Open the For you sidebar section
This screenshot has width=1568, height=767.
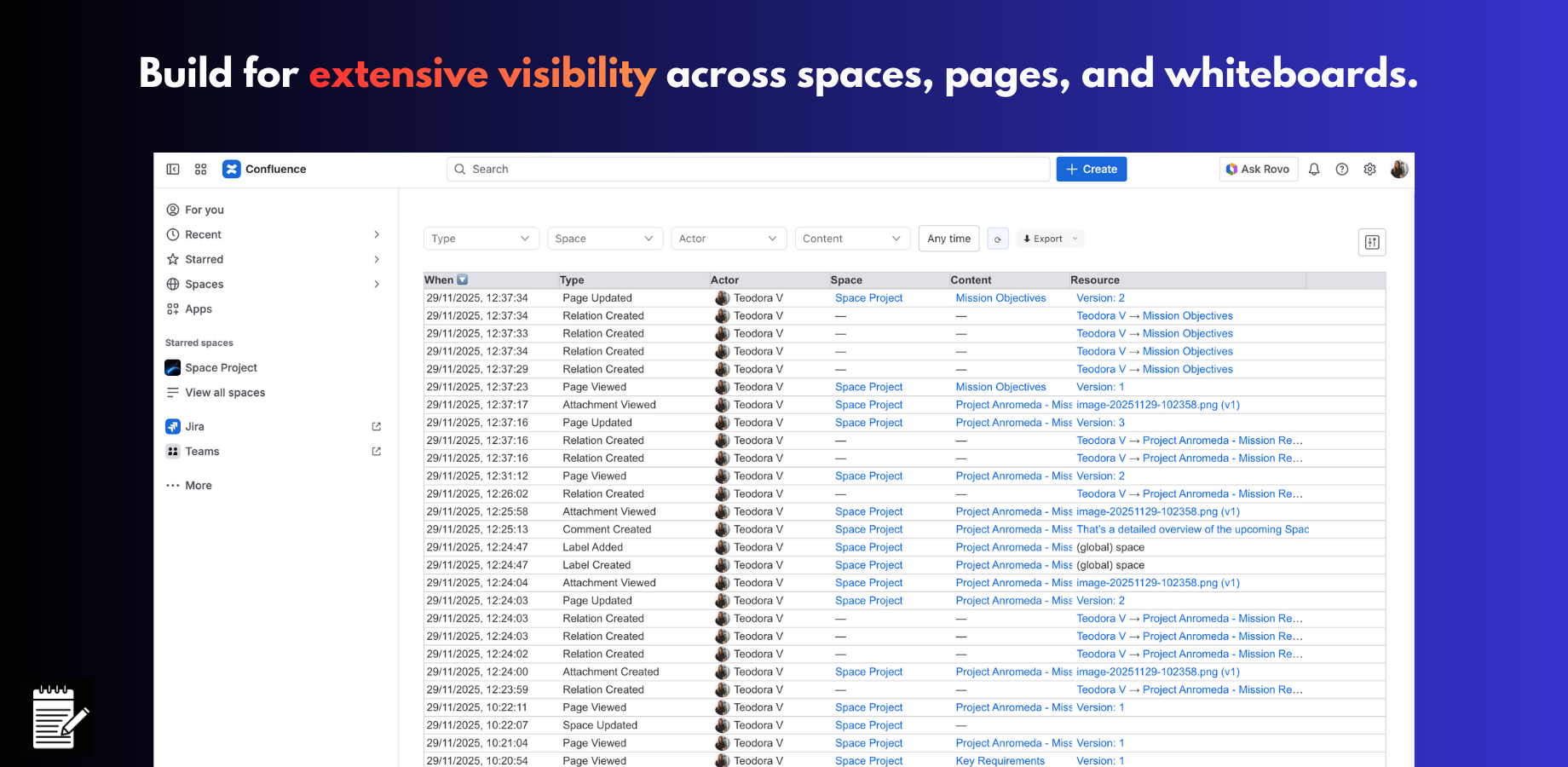point(204,210)
